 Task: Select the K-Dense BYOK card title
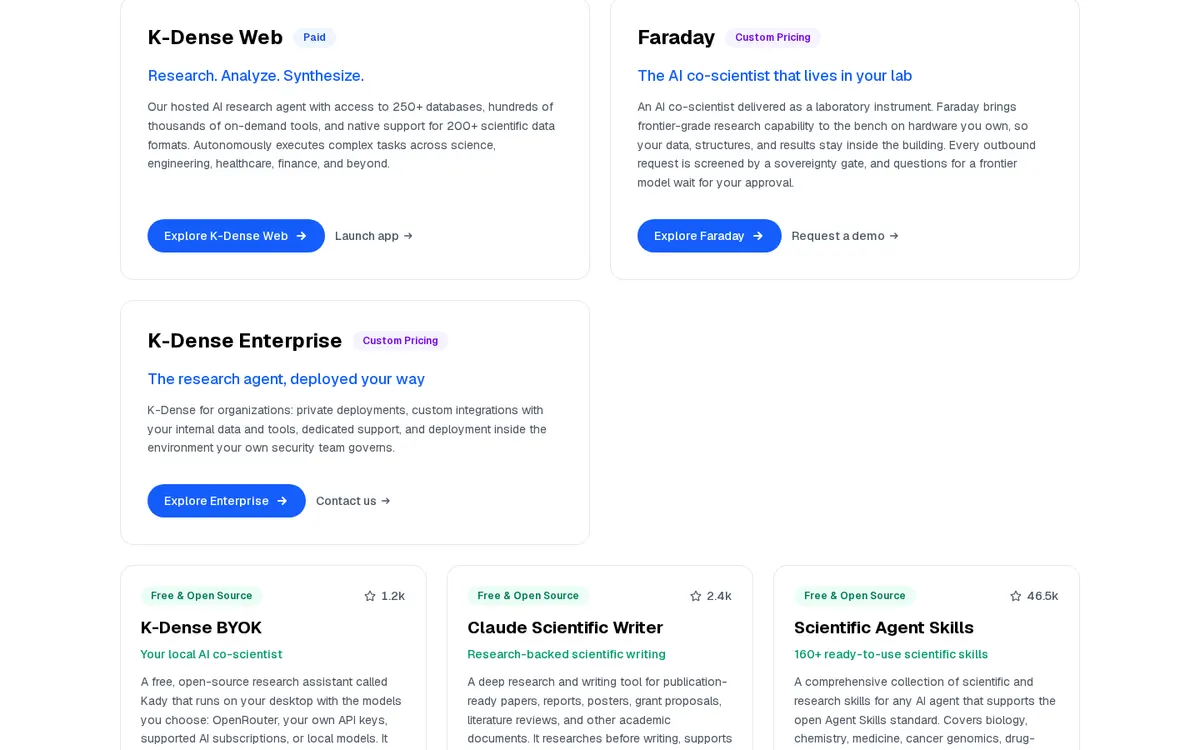click(x=201, y=628)
